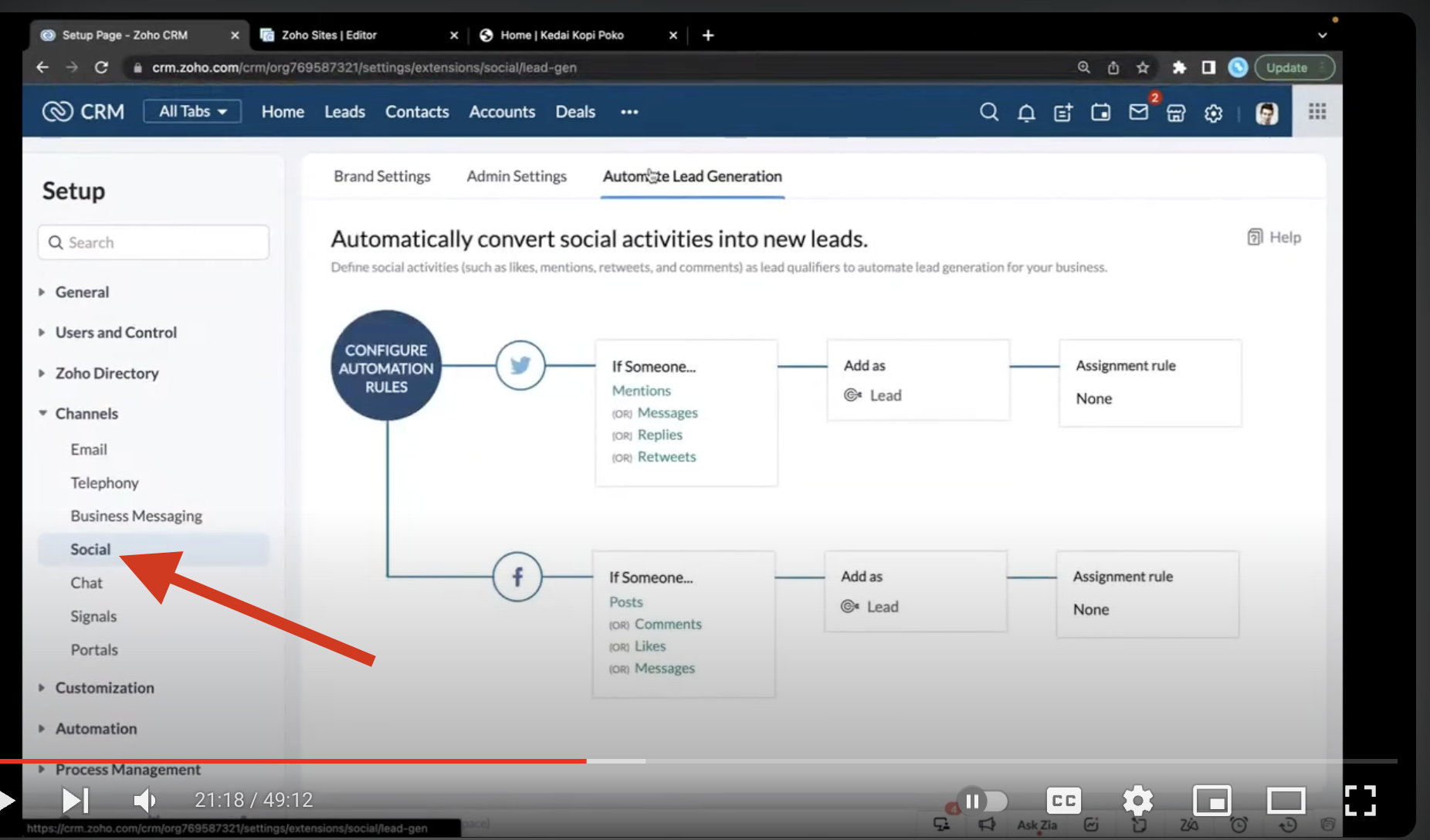Open the Leads module tab

344,112
